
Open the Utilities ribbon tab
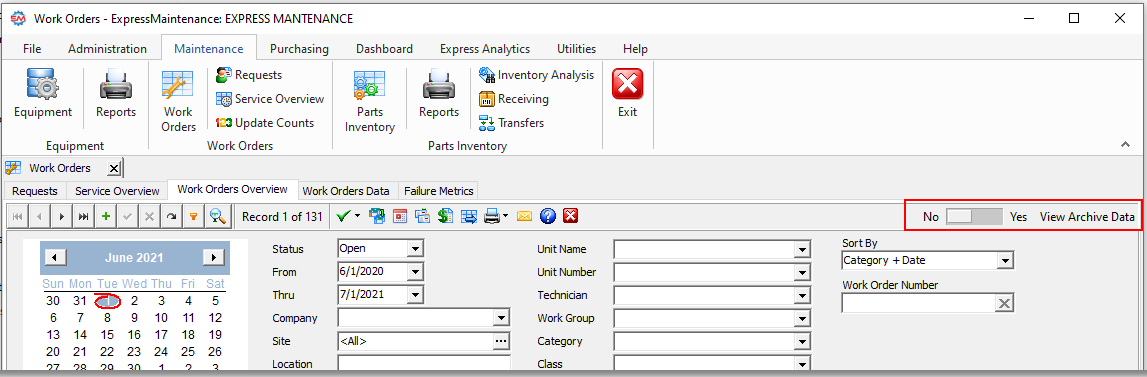(x=576, y=49)
